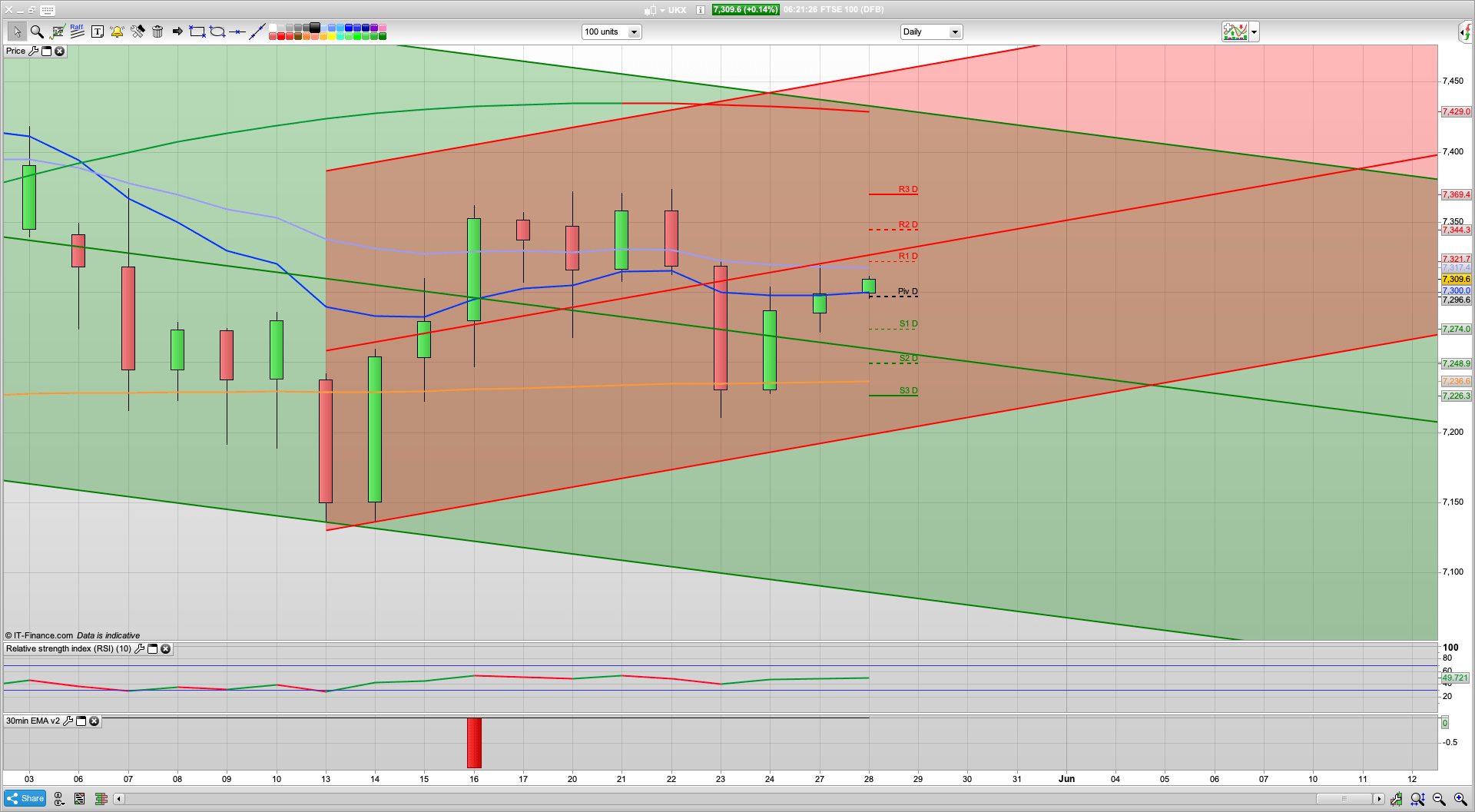The width and height of the screenshot is (1475, 812).
Task: Click the 7,309.6 (+0.14%) header price
Action: coord(745,9)
